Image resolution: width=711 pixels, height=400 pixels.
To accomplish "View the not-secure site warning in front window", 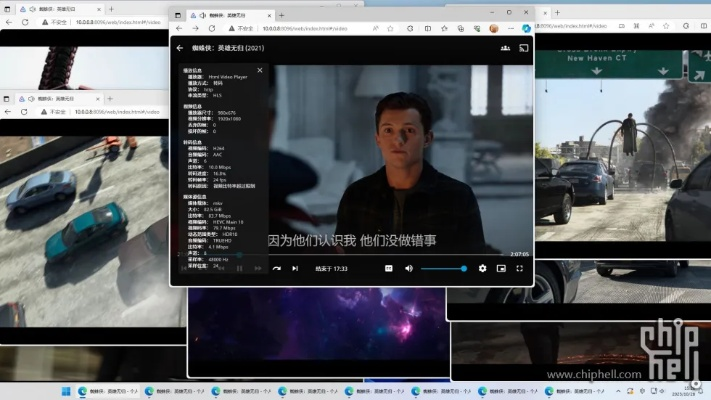I will pos(241,28).
